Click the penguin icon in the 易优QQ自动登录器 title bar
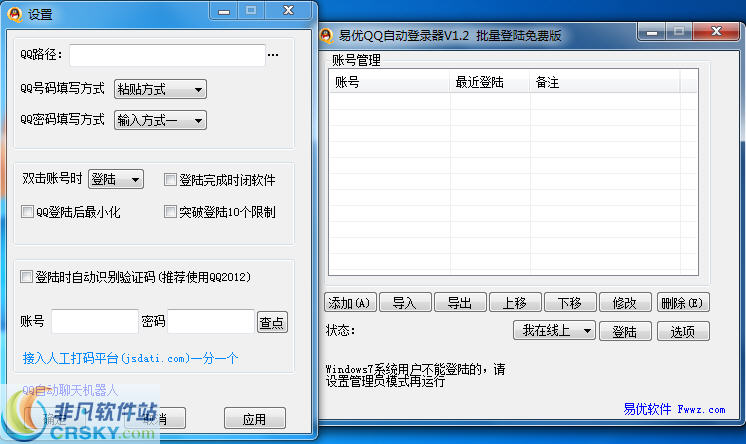Viewport: 746px width, 444px height. click(326, 36)
